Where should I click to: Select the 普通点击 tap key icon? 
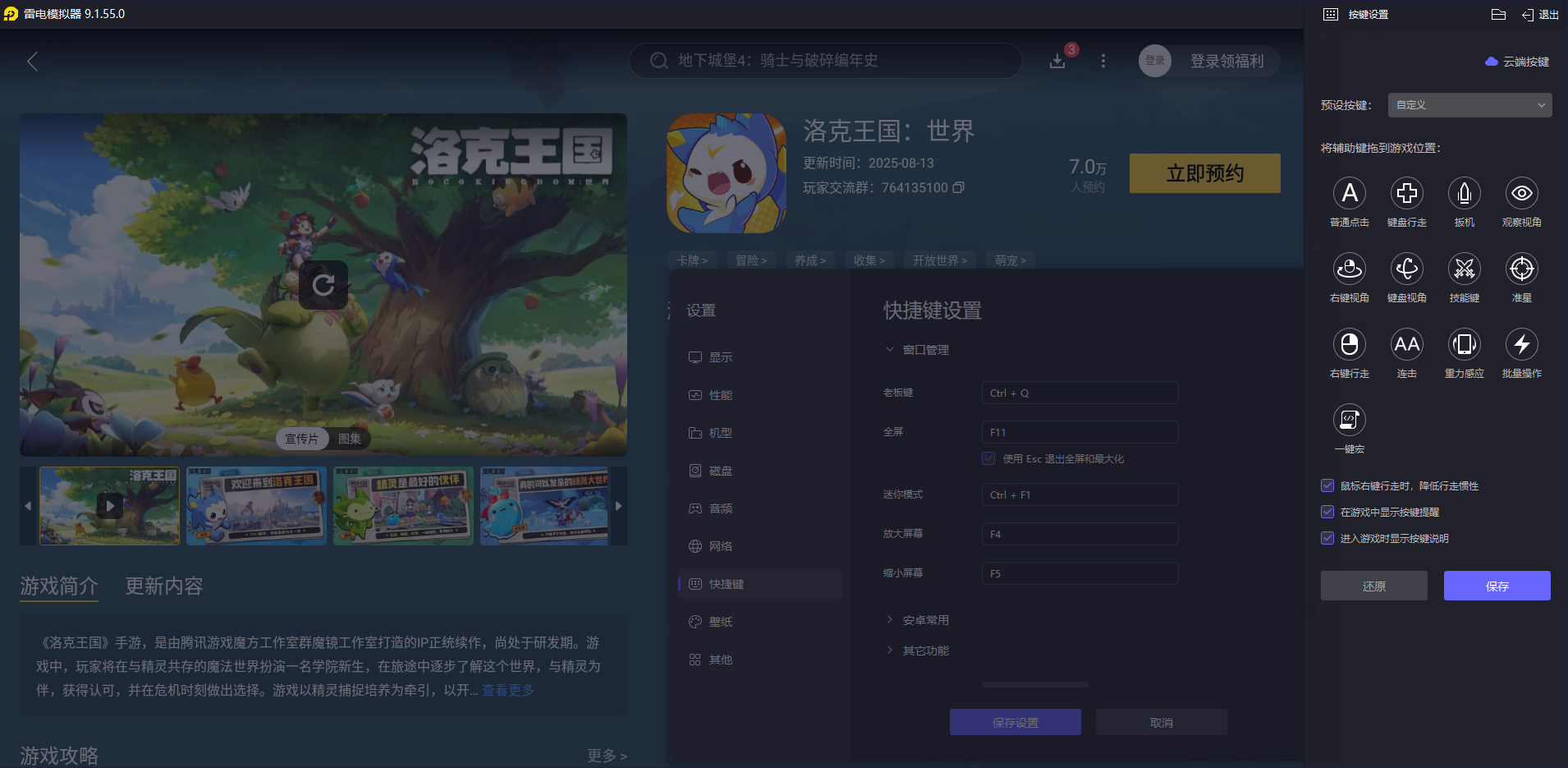pyautogui.click(x=1349, y=193)
